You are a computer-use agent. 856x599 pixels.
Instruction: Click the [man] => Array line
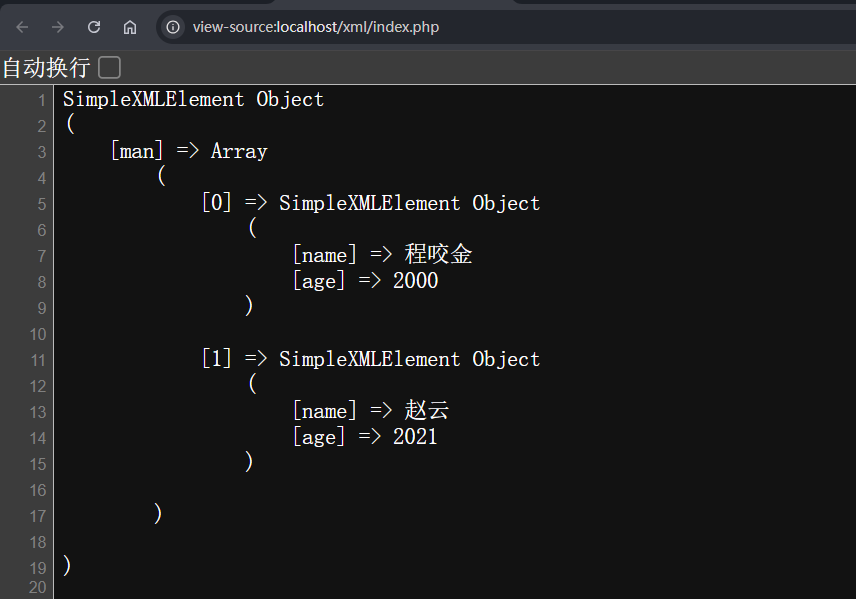coord(189,152)
